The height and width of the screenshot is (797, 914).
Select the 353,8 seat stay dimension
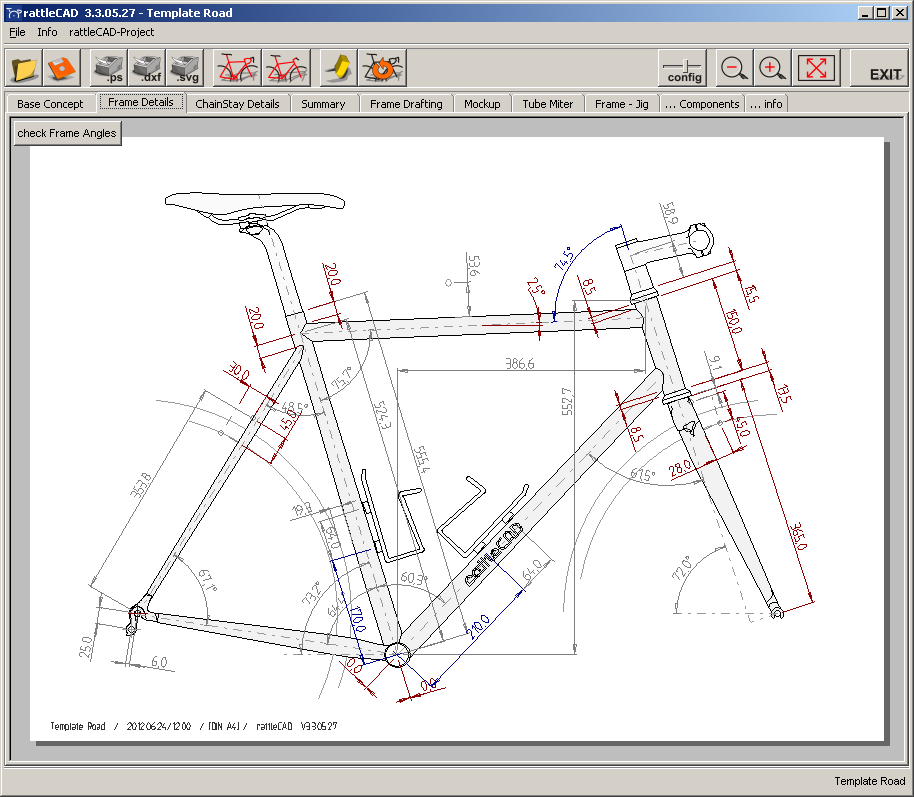[140, 485]
